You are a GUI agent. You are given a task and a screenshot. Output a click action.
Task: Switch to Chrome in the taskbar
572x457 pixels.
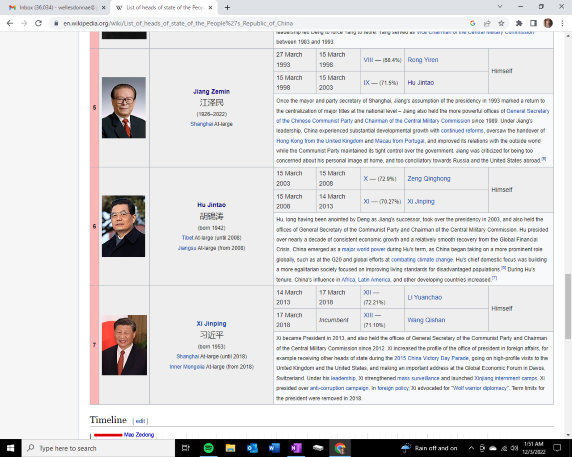click(340, 448)
